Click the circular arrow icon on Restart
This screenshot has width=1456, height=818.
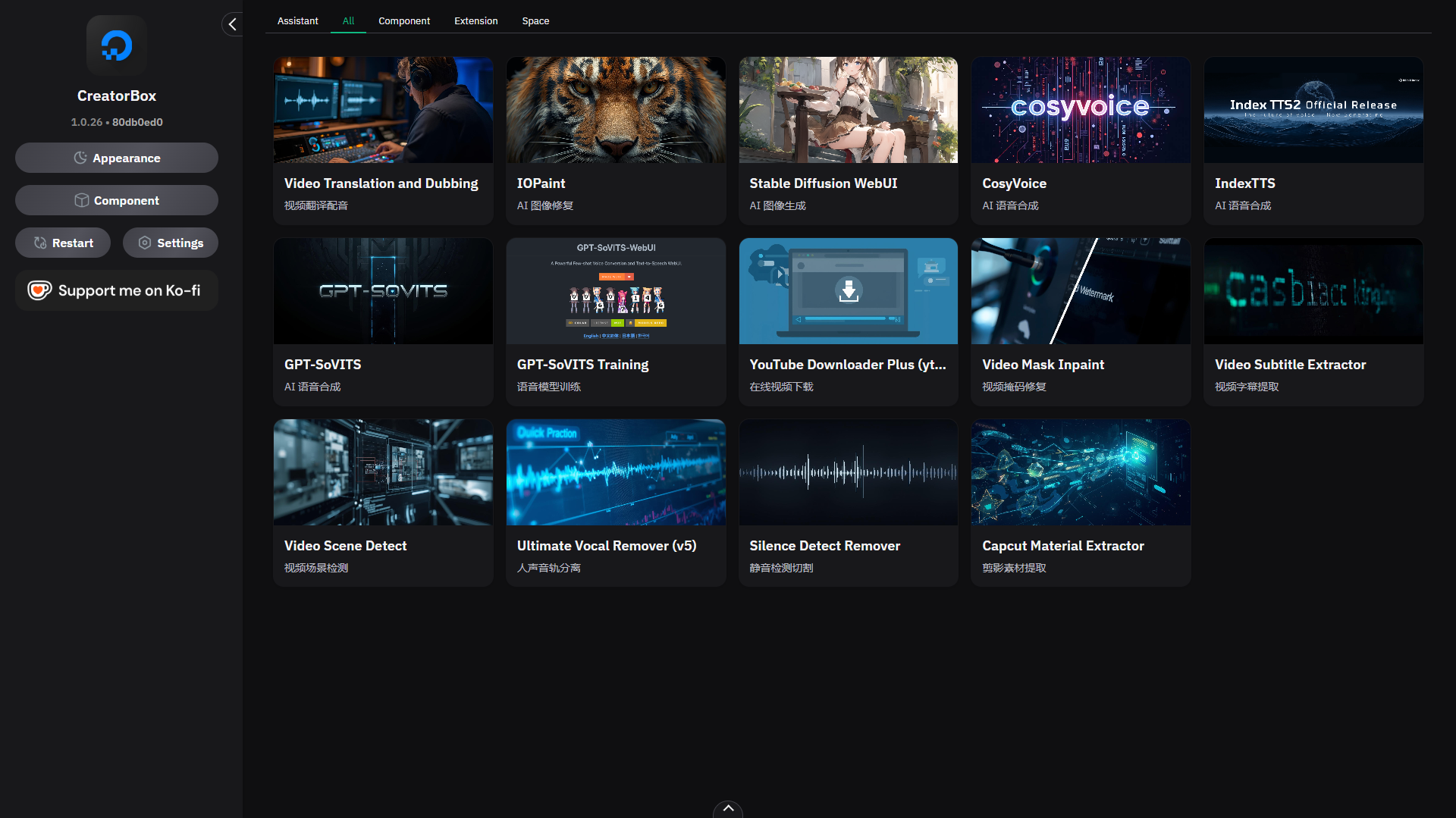pos(39,243)
